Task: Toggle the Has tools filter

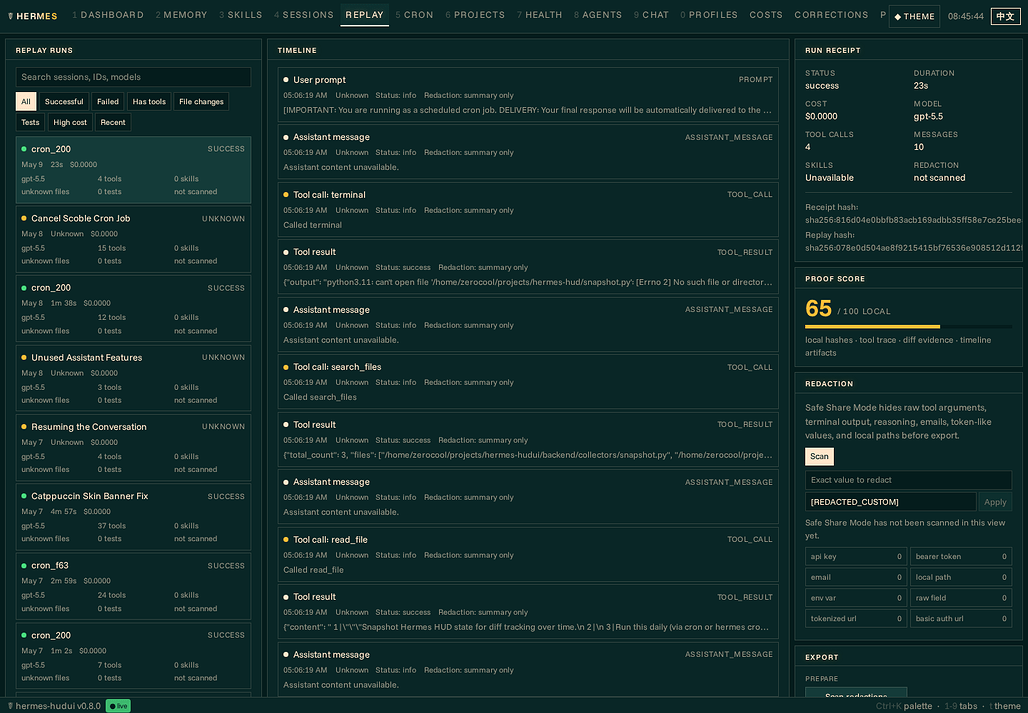Action: coord(149,102)
